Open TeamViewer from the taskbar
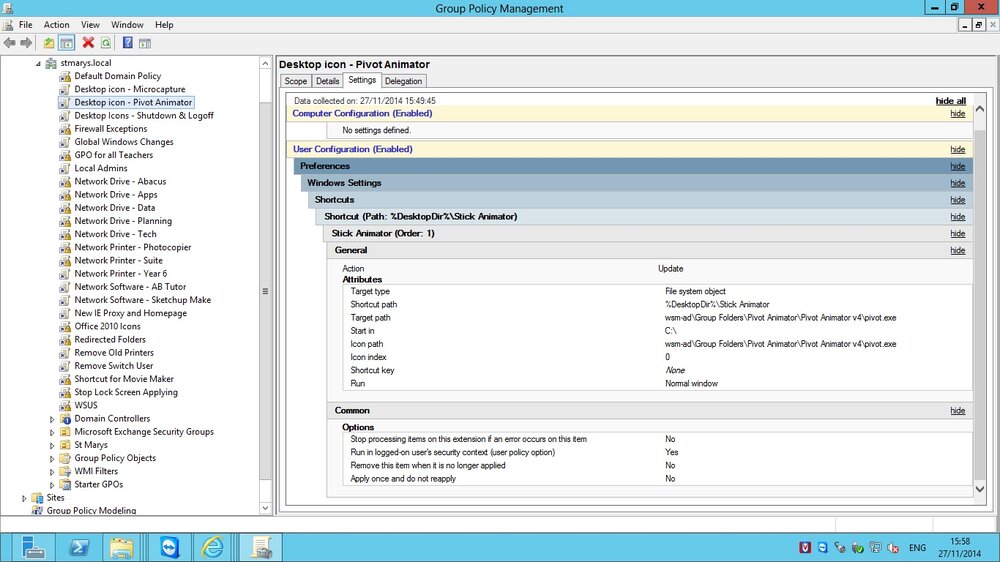This screenshot has height=562, width=1000. (x=170, y=547)
